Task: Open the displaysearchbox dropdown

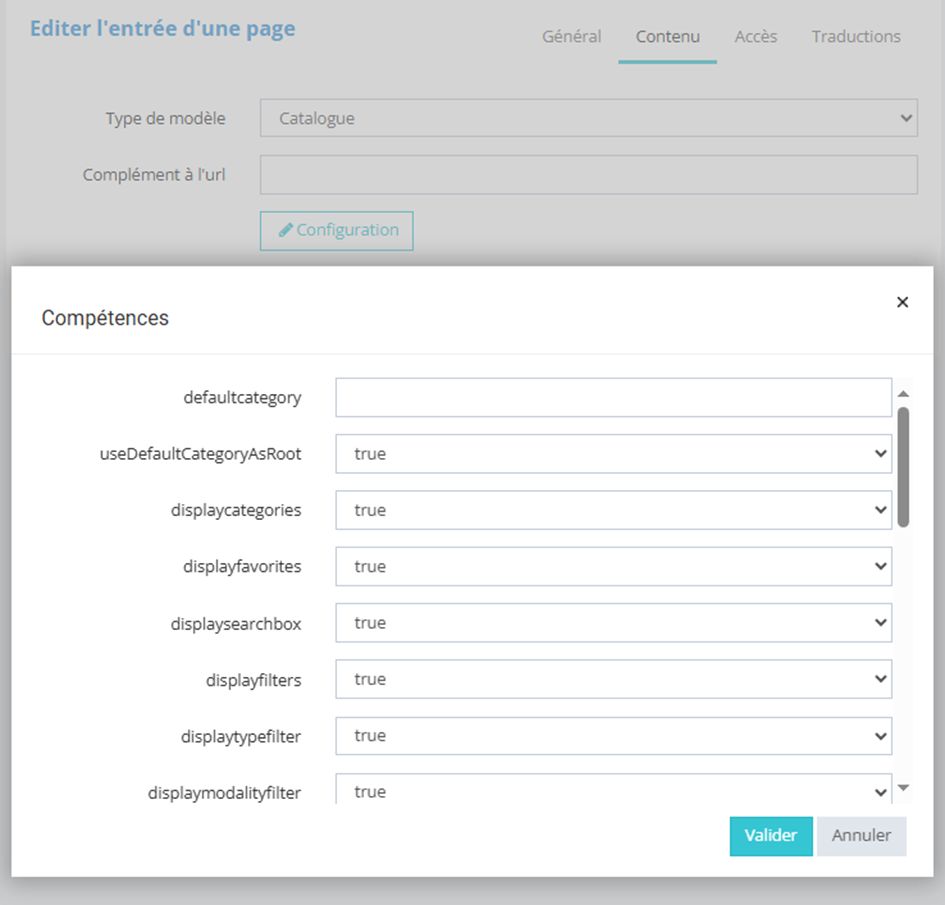Action: pyautogui.click(x=613, y=623)
